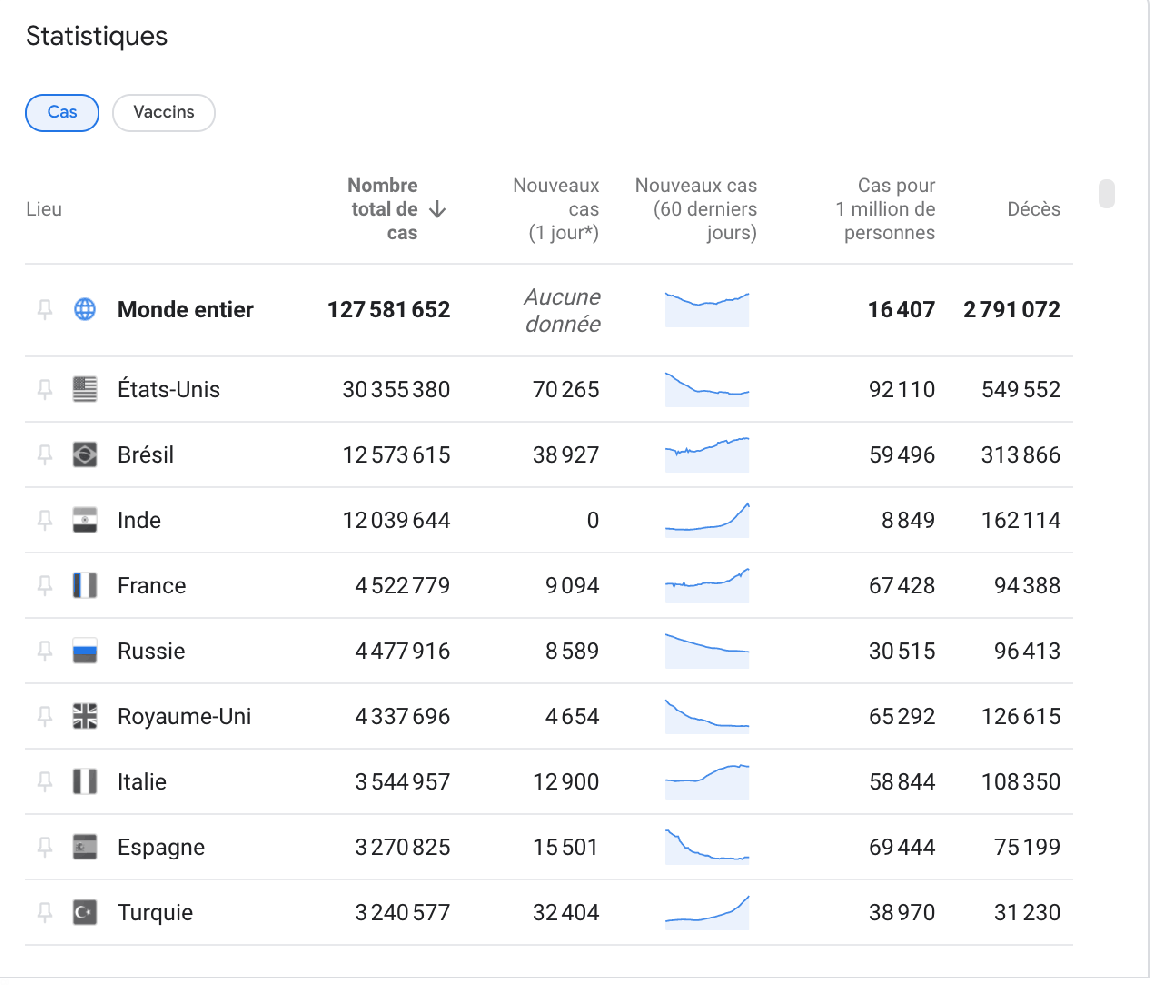Click the Inde flag icon
Screen dimensions: 1150x988
coord(85,521)
